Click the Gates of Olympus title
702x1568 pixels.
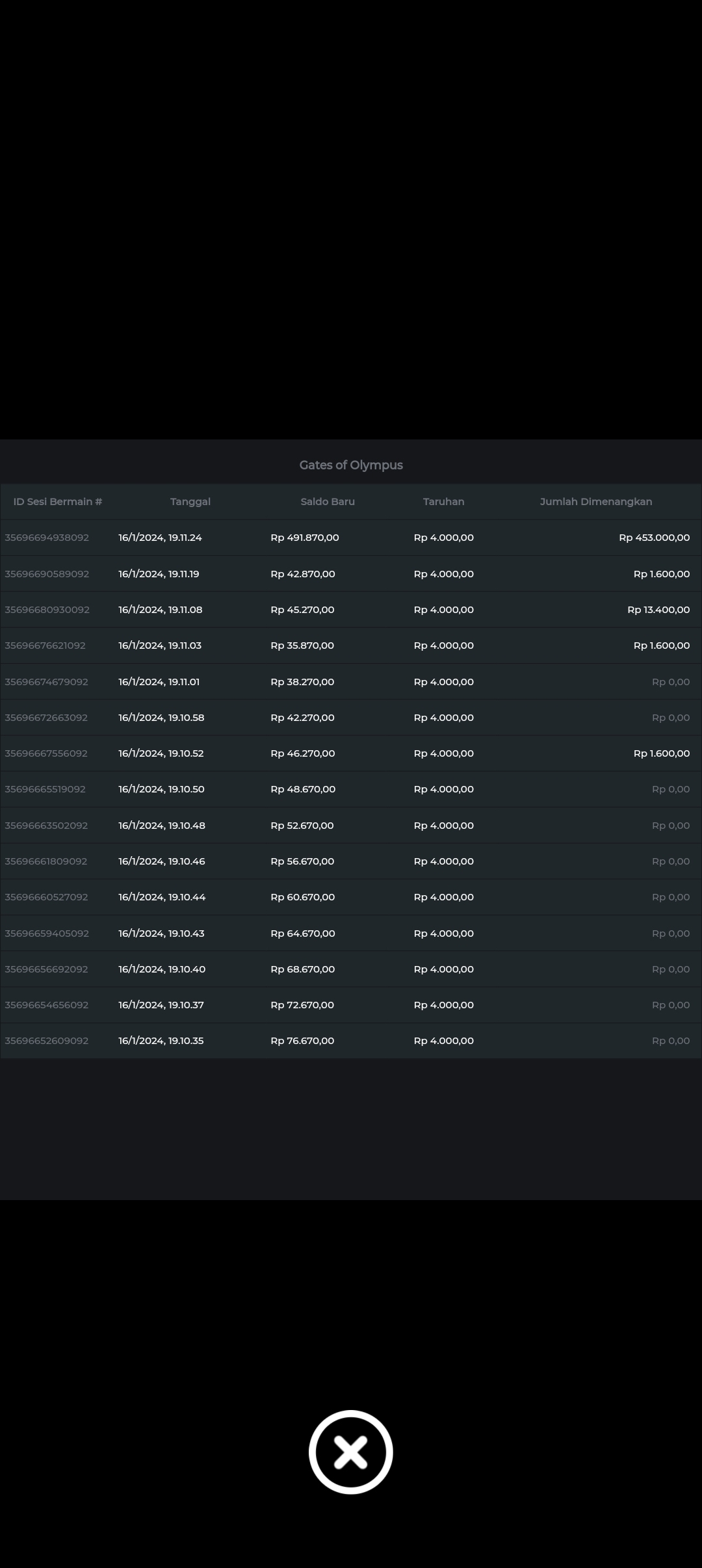pyautogui.click(x=351, y=465)
